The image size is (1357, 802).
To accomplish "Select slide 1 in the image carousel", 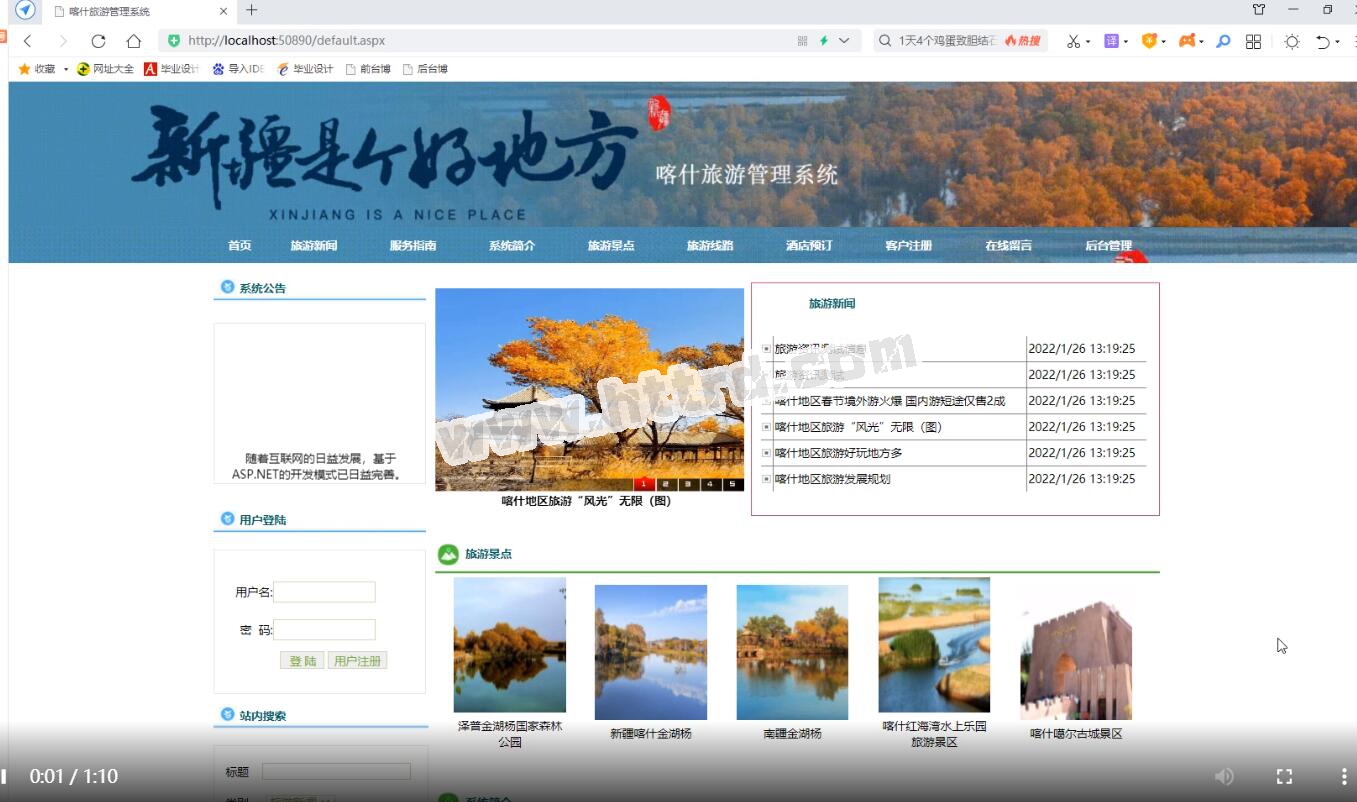I will tap(644, 484).
